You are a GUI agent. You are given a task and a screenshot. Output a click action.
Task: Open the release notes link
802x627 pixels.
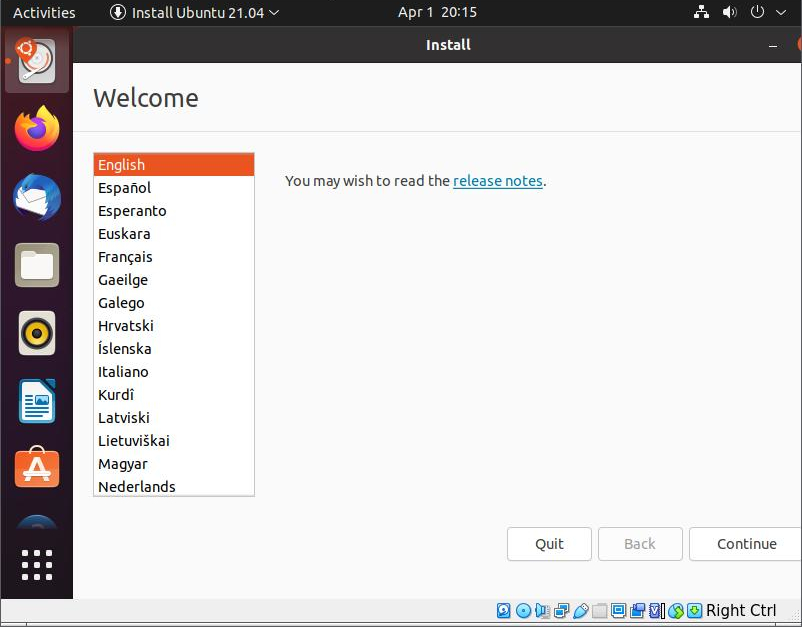coord(497,181)
